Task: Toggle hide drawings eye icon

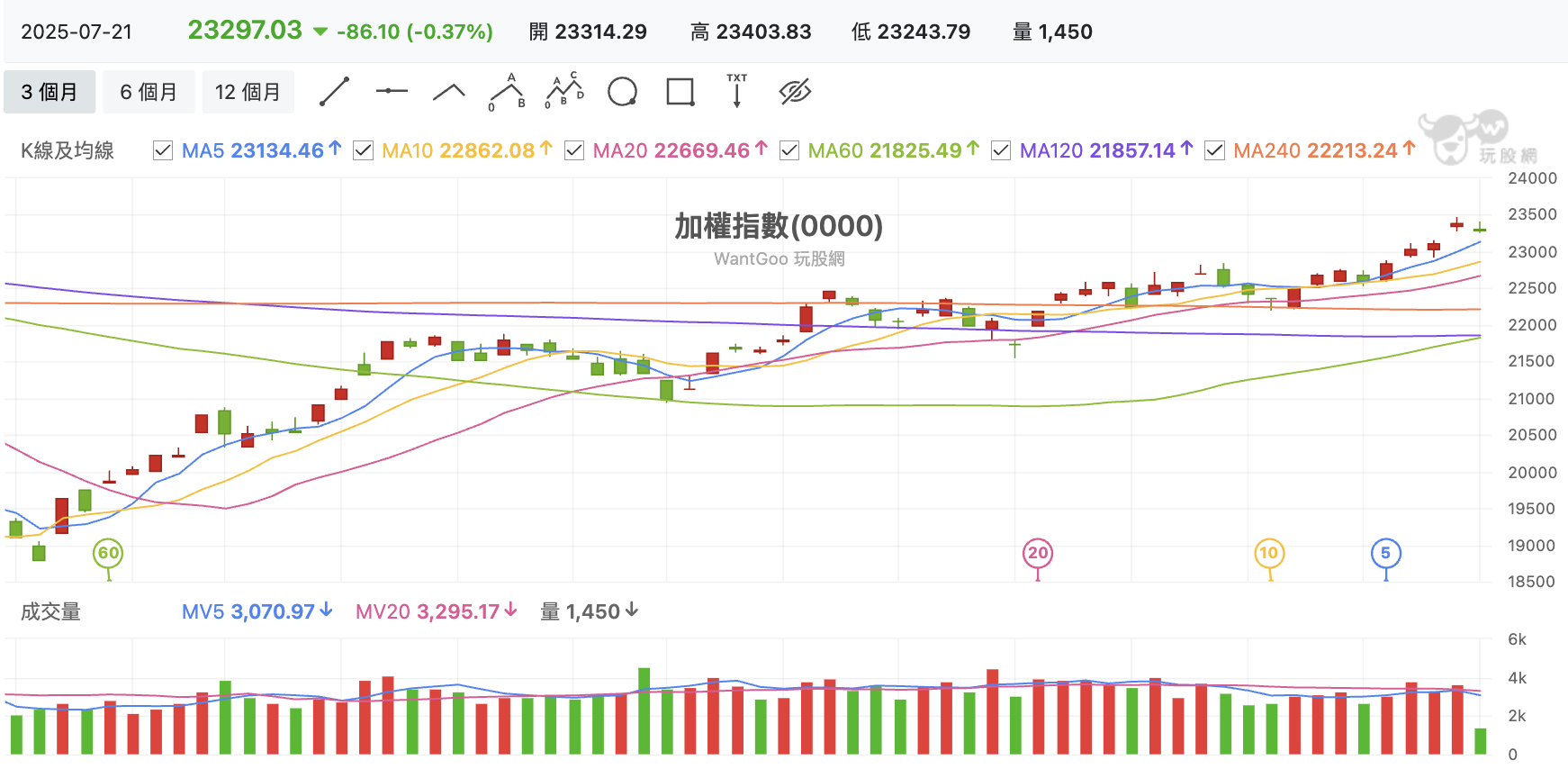Action: coord(795,92)
